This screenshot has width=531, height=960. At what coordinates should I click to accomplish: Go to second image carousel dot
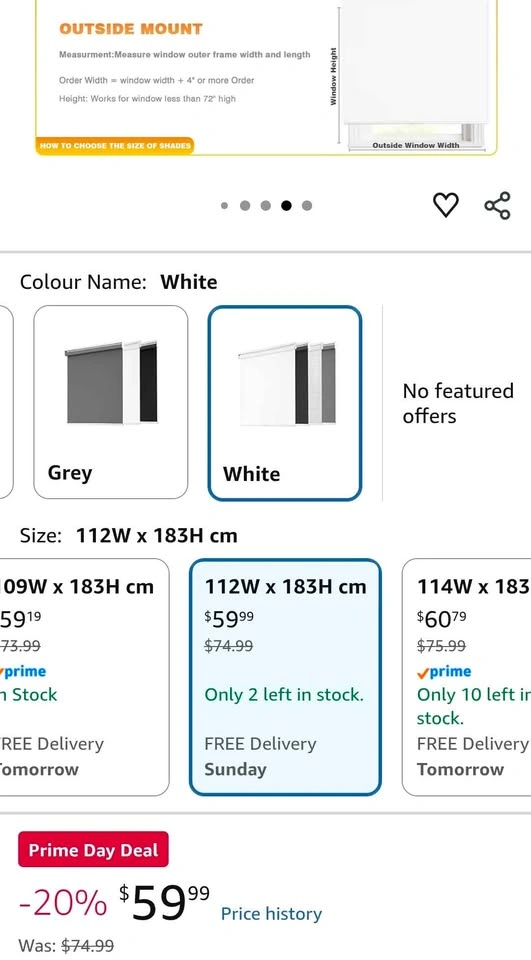245,206
